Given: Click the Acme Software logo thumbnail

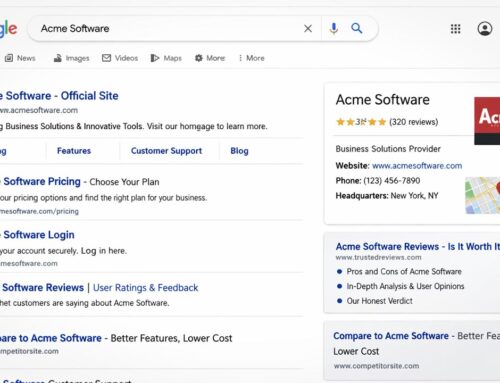Looking at the screenshot, I should (487, 121).
